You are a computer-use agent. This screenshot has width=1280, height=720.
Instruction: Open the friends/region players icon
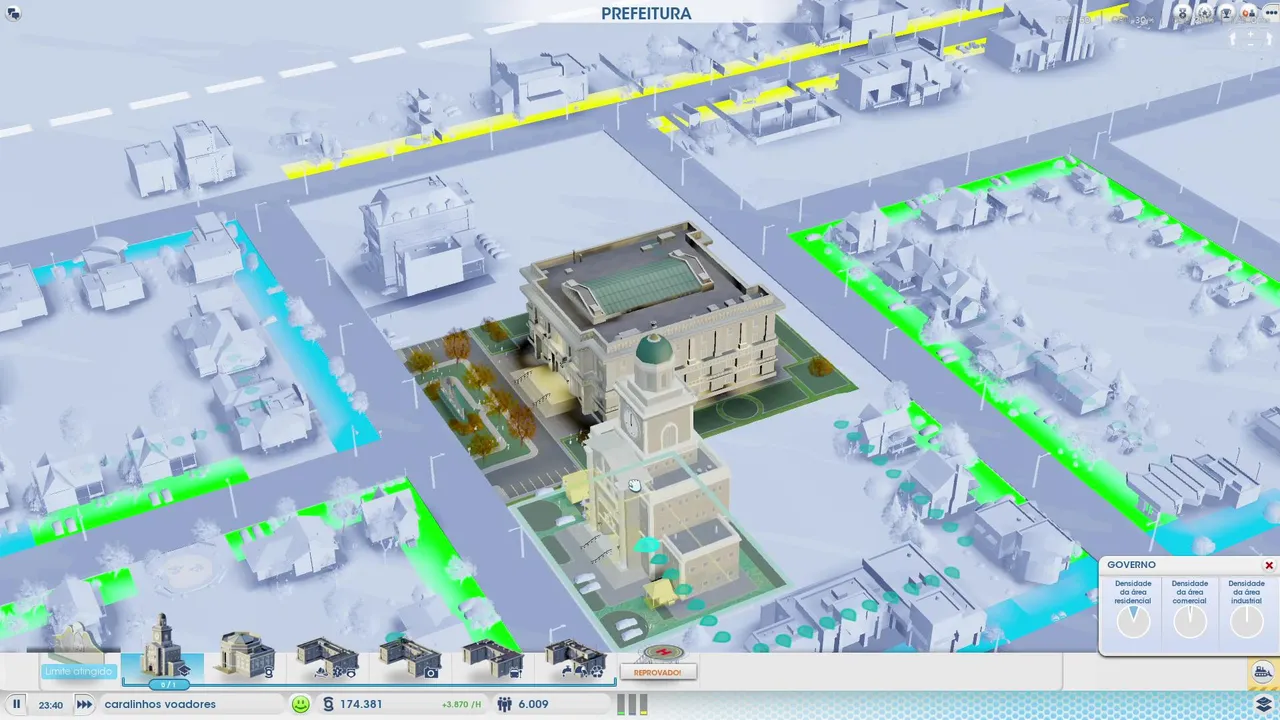pos(1248,13)
